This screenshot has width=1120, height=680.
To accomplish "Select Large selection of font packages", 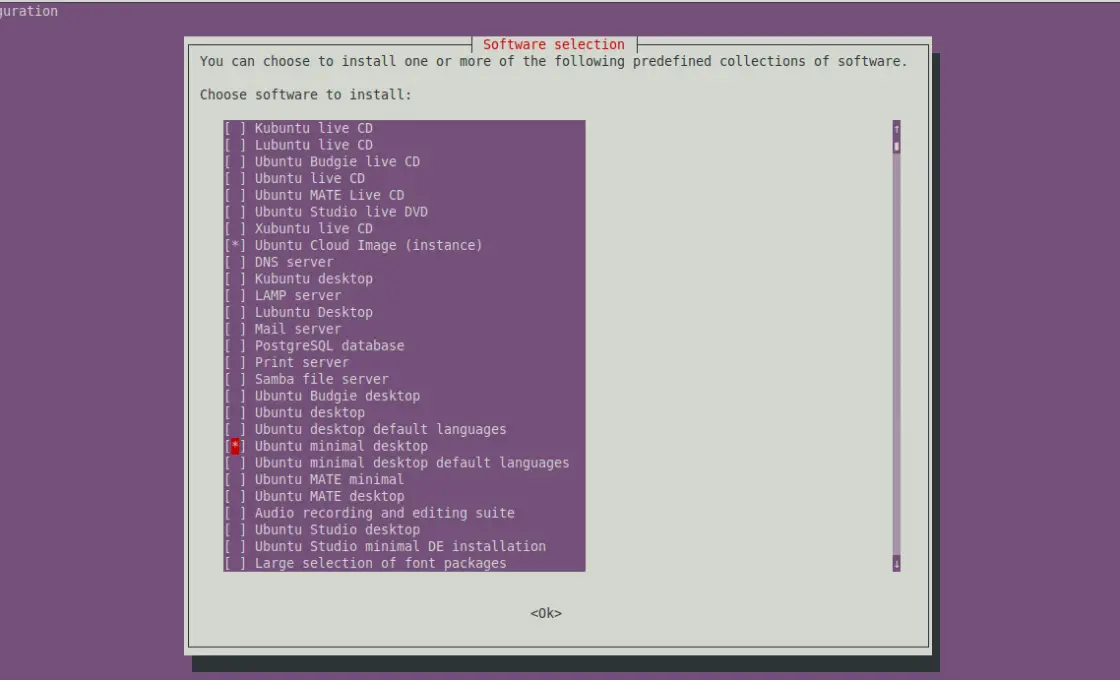I will (x=235, y=564).
